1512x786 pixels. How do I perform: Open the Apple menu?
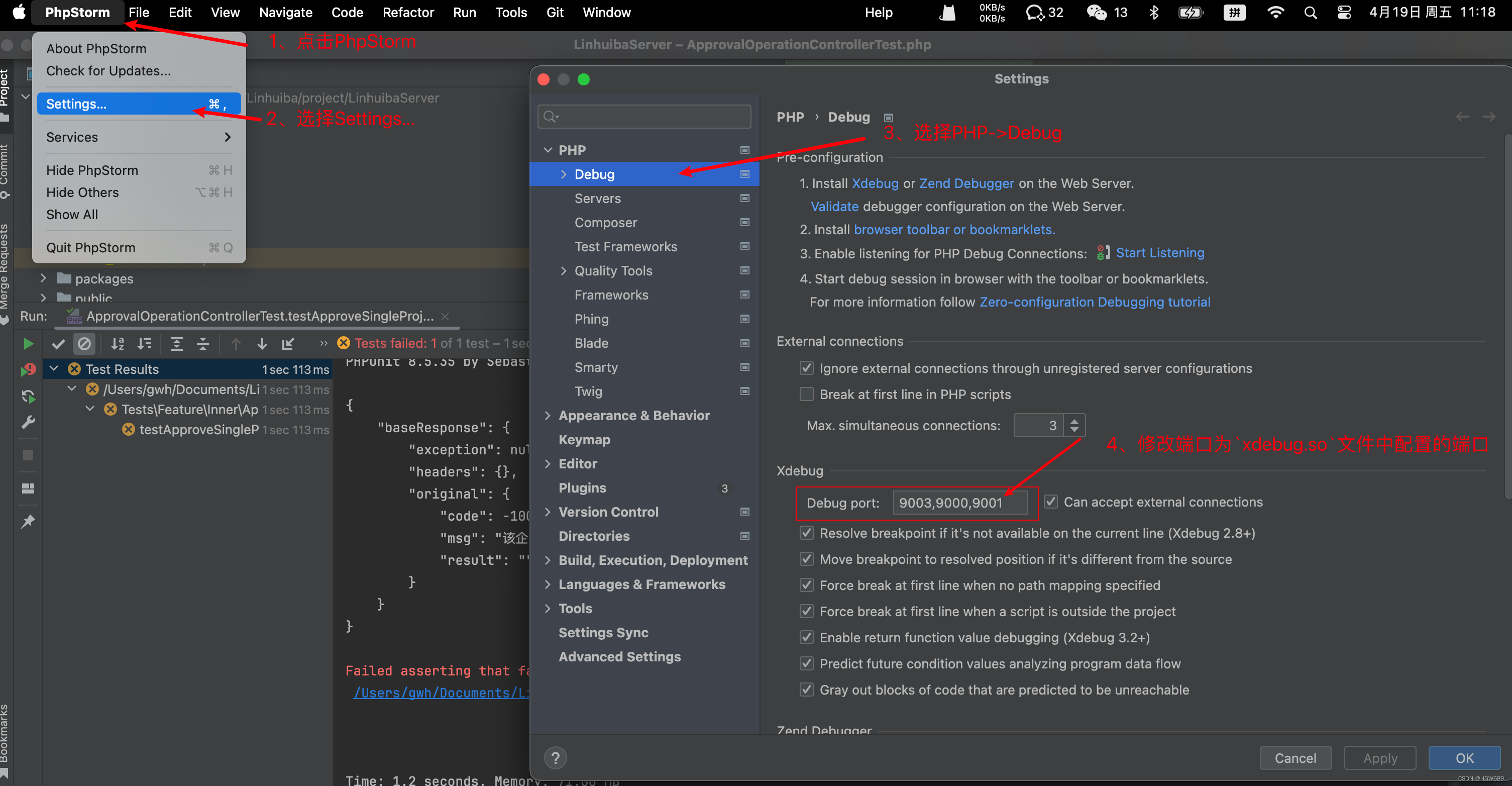coord(19,13)
